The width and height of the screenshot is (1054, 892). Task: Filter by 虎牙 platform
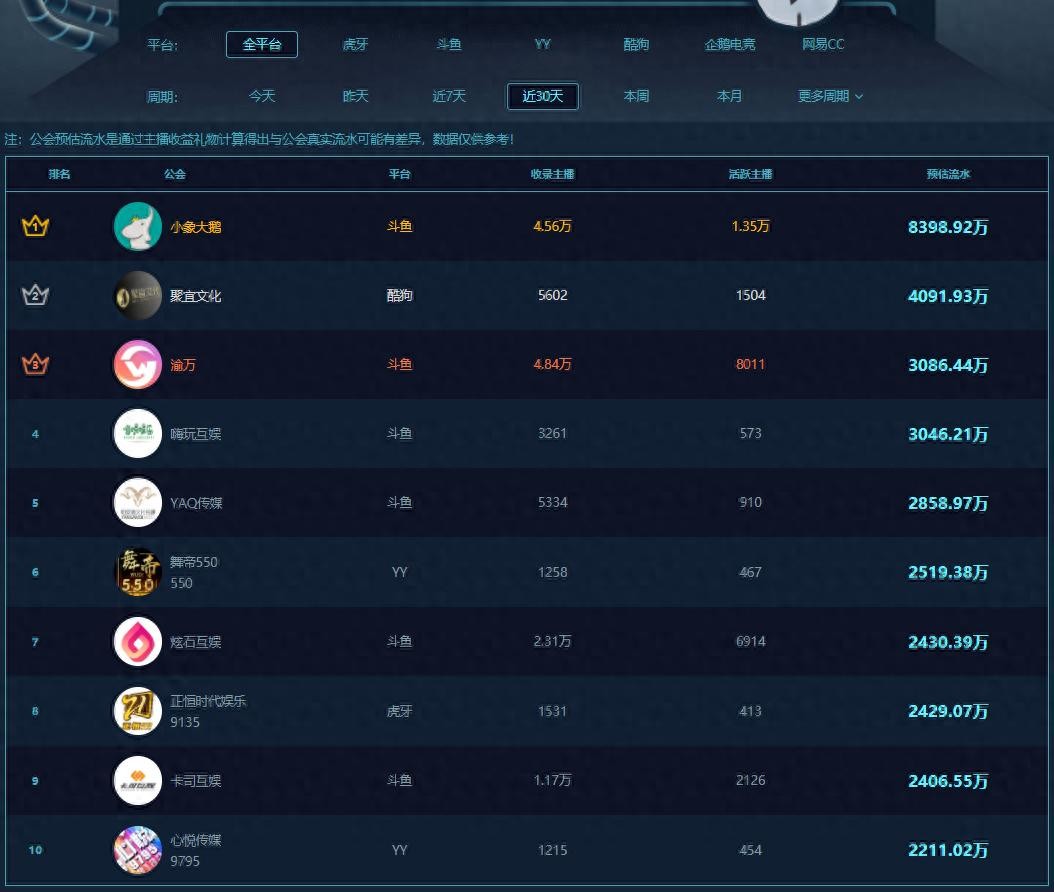[x=355, y=45]
